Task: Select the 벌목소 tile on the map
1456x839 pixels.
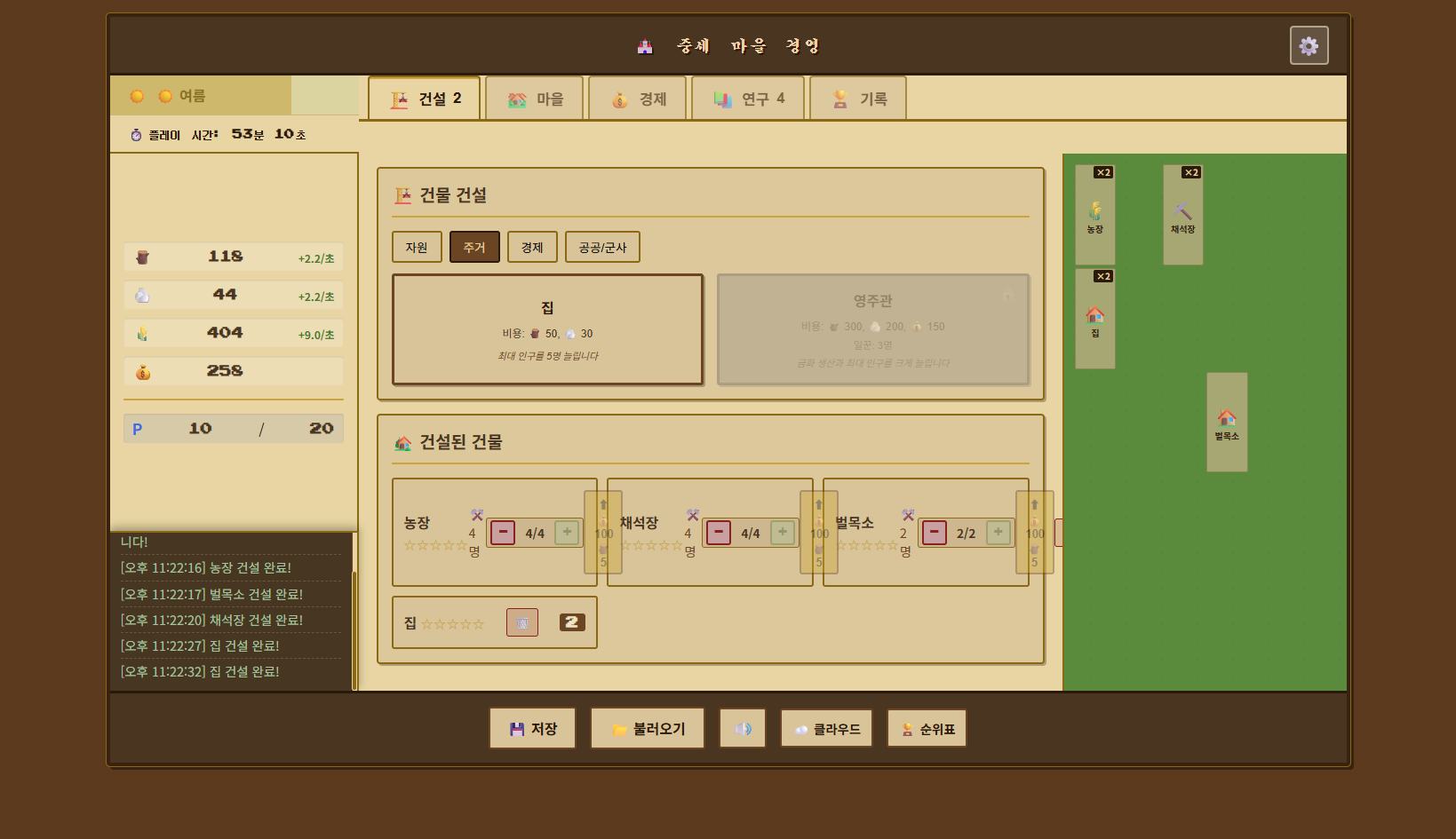Action: [1227, 423]
